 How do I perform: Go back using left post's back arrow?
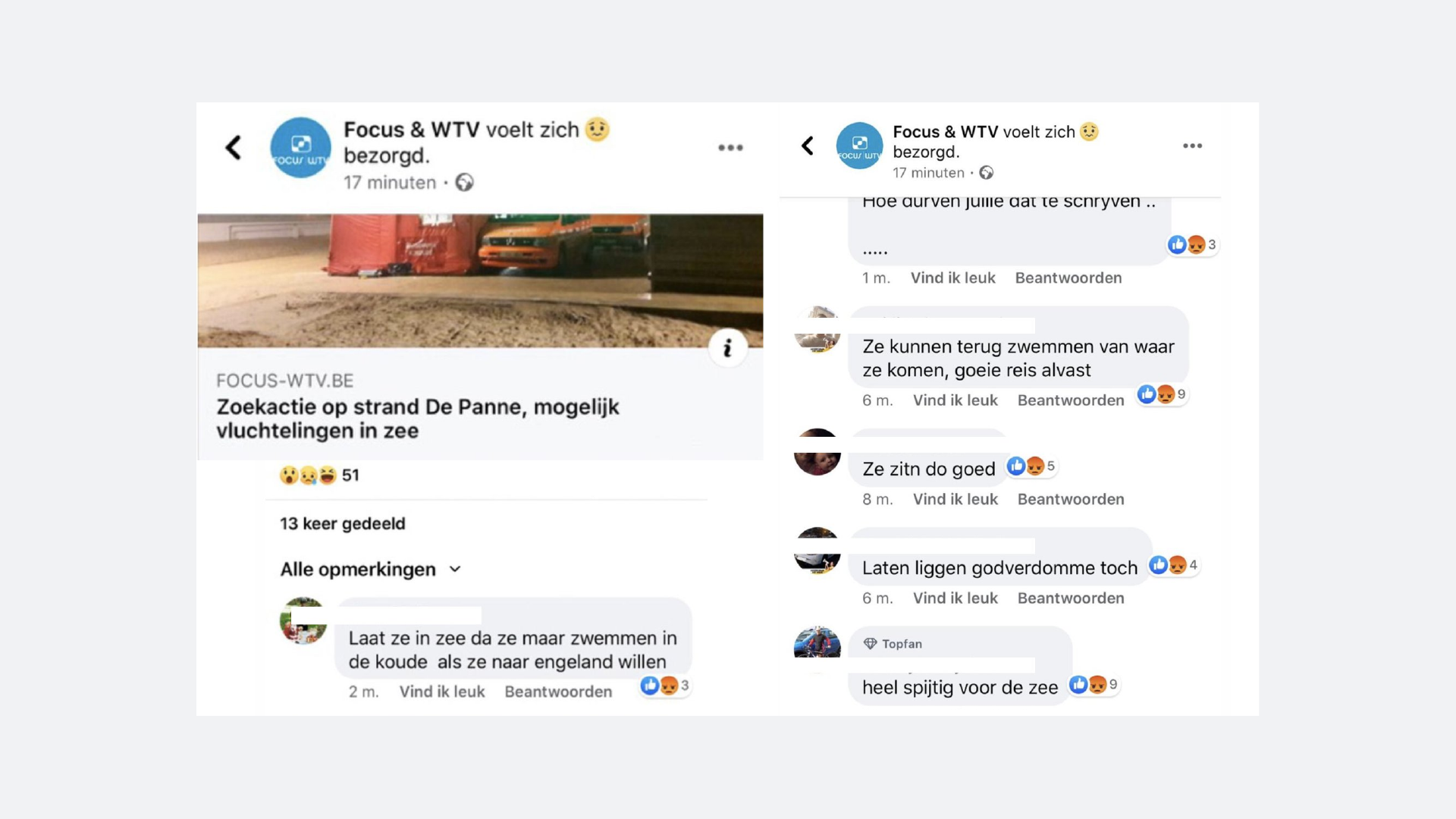(x=234, y=147)
